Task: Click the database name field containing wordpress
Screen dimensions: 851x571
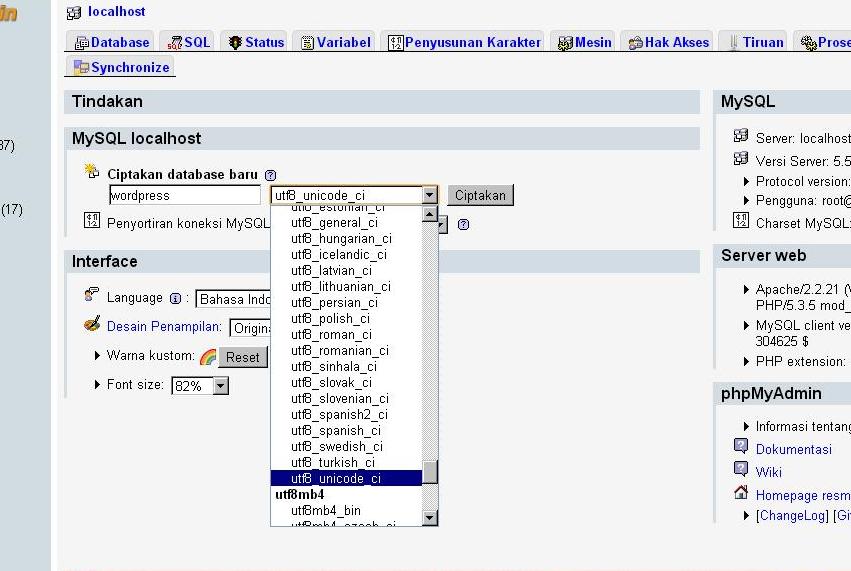Action: (185, 195)
